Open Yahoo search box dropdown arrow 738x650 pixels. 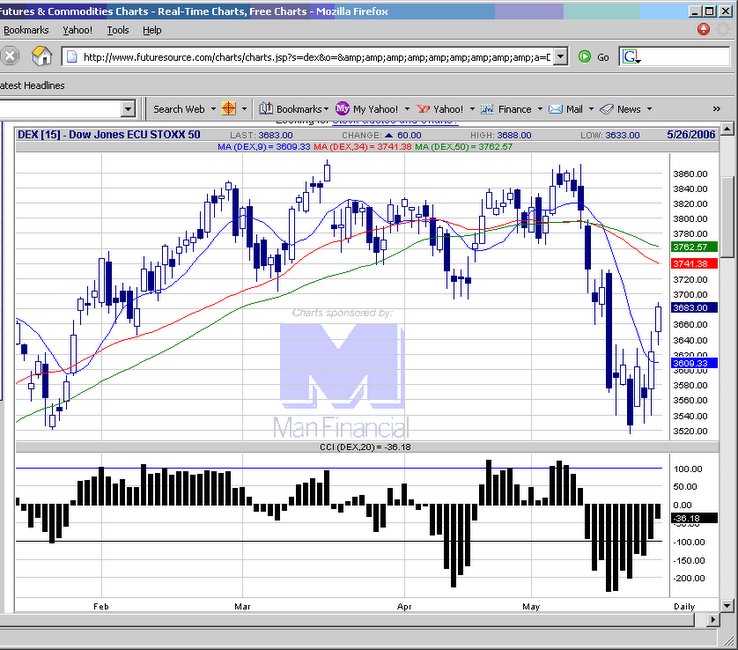128,109
